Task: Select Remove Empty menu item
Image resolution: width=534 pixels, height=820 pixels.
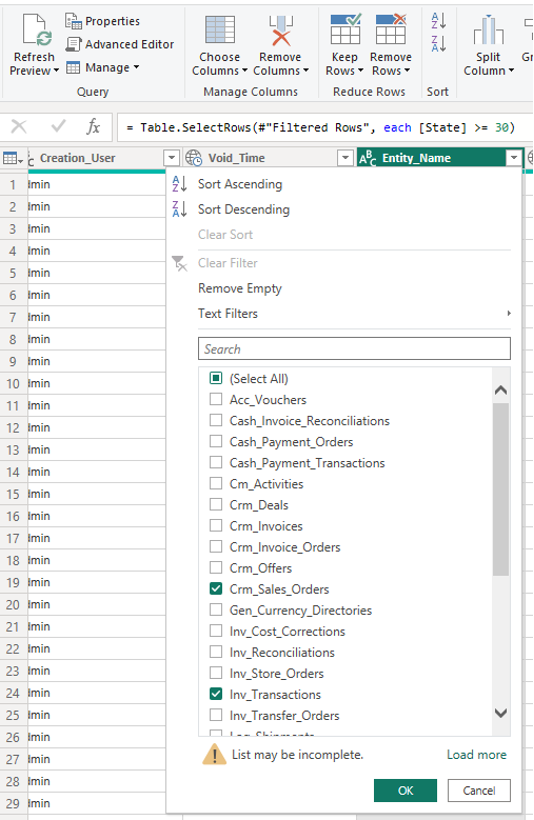Action: coord(240,288)
